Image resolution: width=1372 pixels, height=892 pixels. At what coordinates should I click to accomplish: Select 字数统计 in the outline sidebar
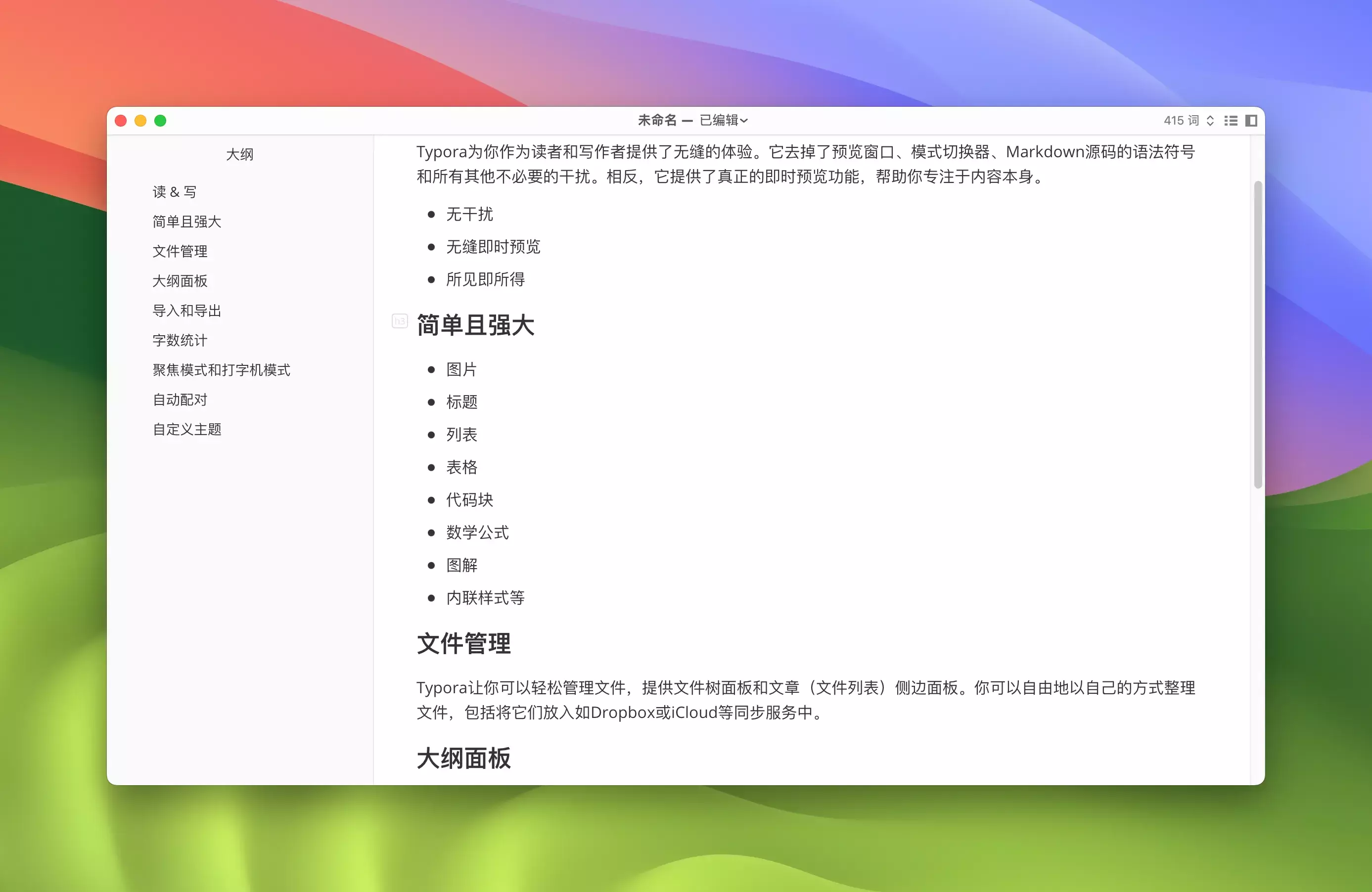(180, 340)
